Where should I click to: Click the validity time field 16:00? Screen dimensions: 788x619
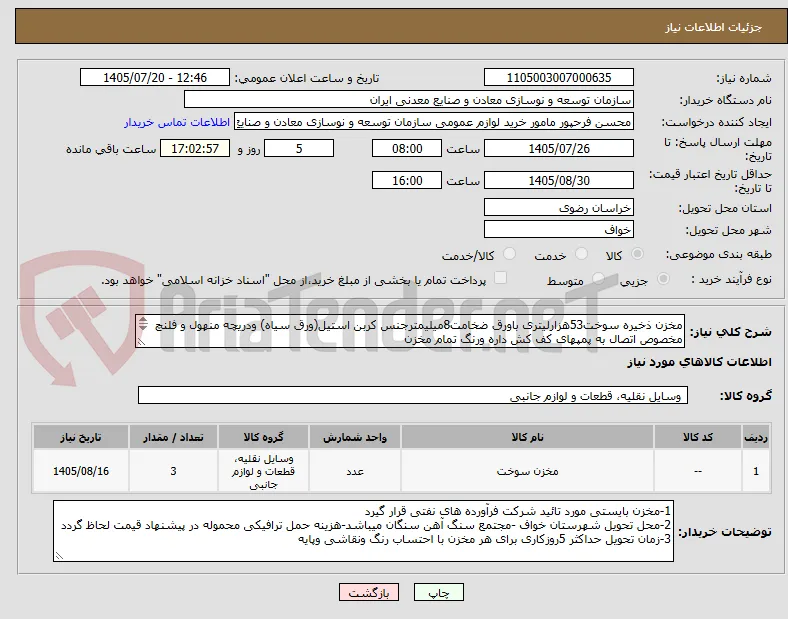407,180
